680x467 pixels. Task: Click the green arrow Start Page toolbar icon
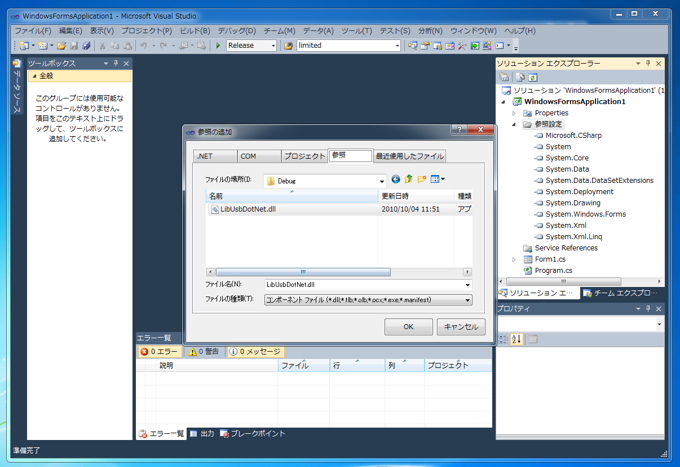(x=475, y=46)
